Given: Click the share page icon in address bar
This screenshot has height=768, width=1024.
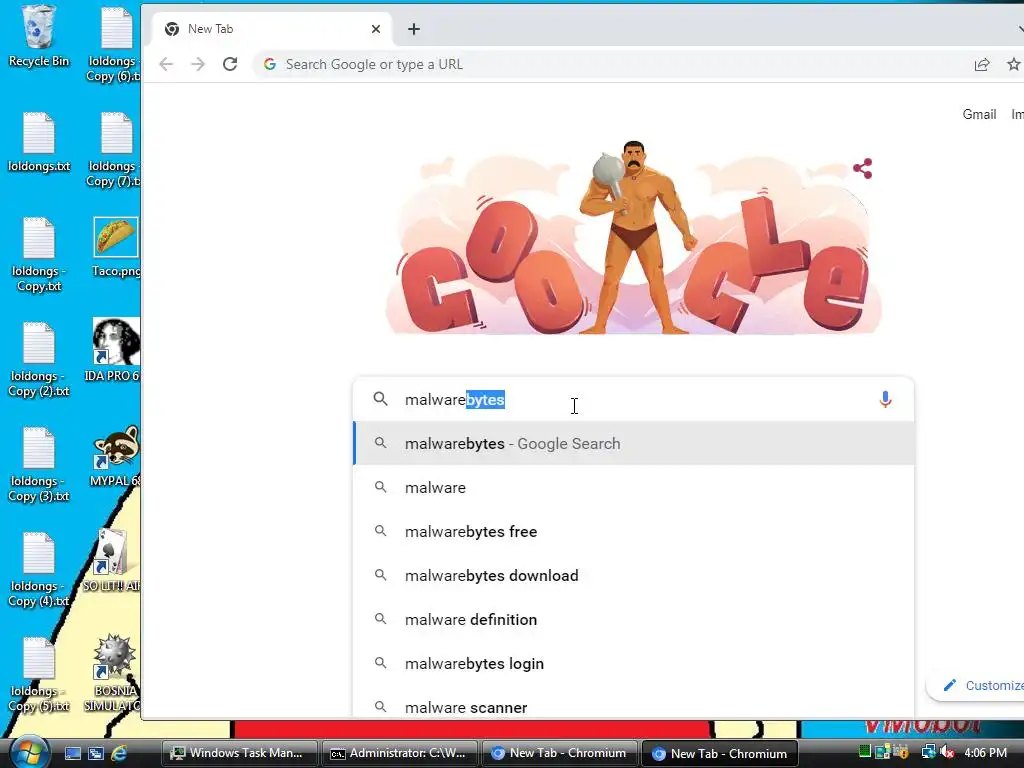Looking at the screenshot, I should click(982, 64).
